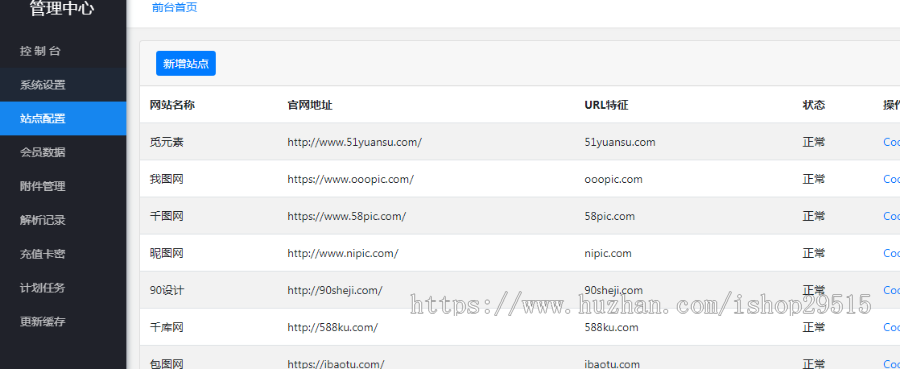Click the https://www.ooopic.com/ address
This screenshot has height=369, width=900.
click(351, 179)
